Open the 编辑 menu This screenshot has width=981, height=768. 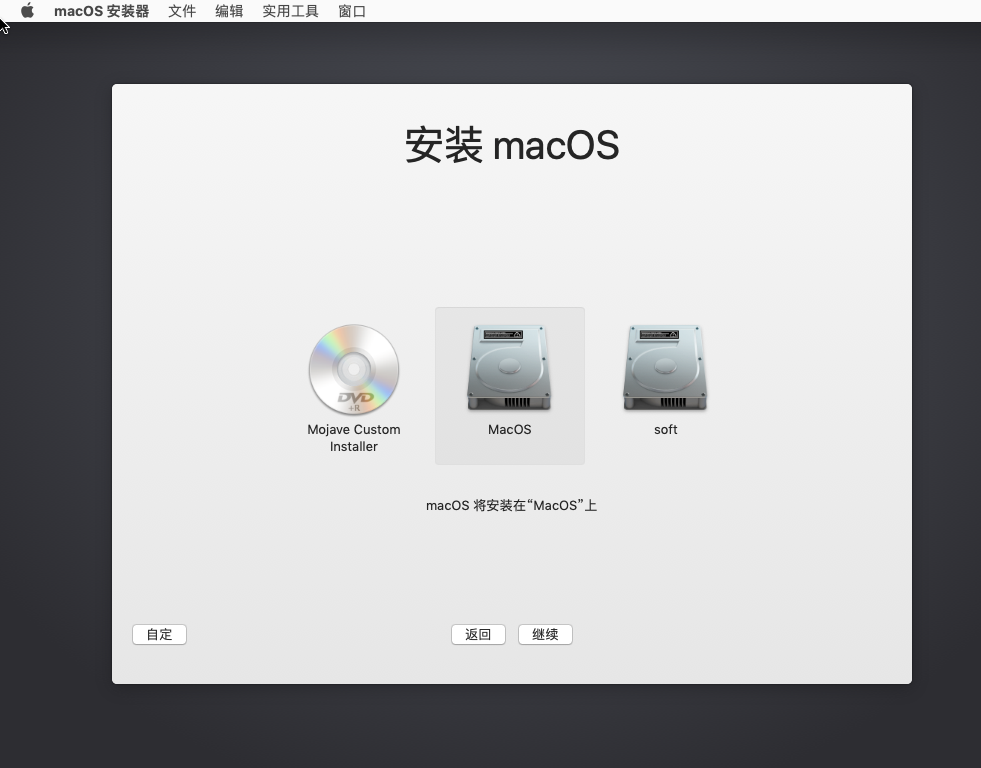pyautogui.click(x=229, y=11)
